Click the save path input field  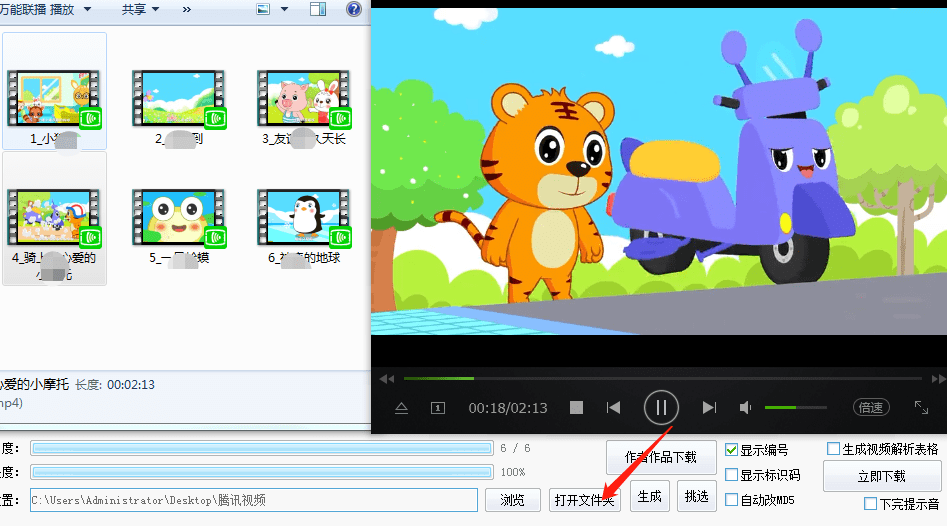pyautogui.click(x=254, y=500)
